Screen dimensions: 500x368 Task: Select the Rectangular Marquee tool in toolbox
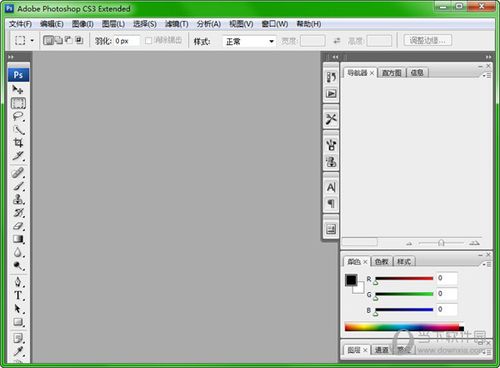click(18, 103)
